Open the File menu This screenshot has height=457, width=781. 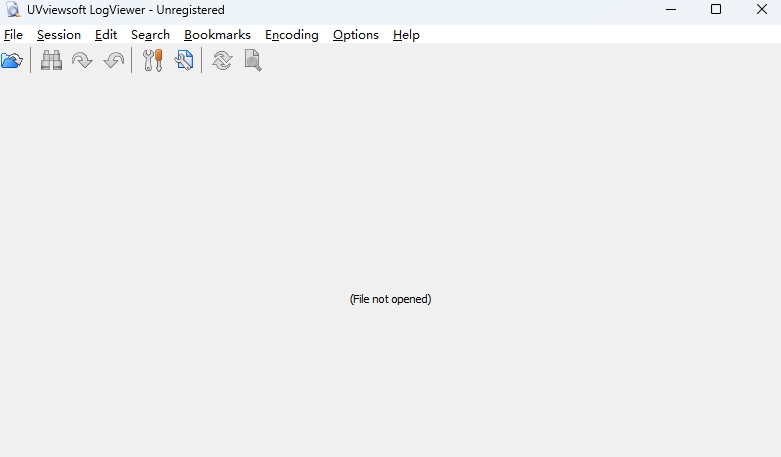13,35
